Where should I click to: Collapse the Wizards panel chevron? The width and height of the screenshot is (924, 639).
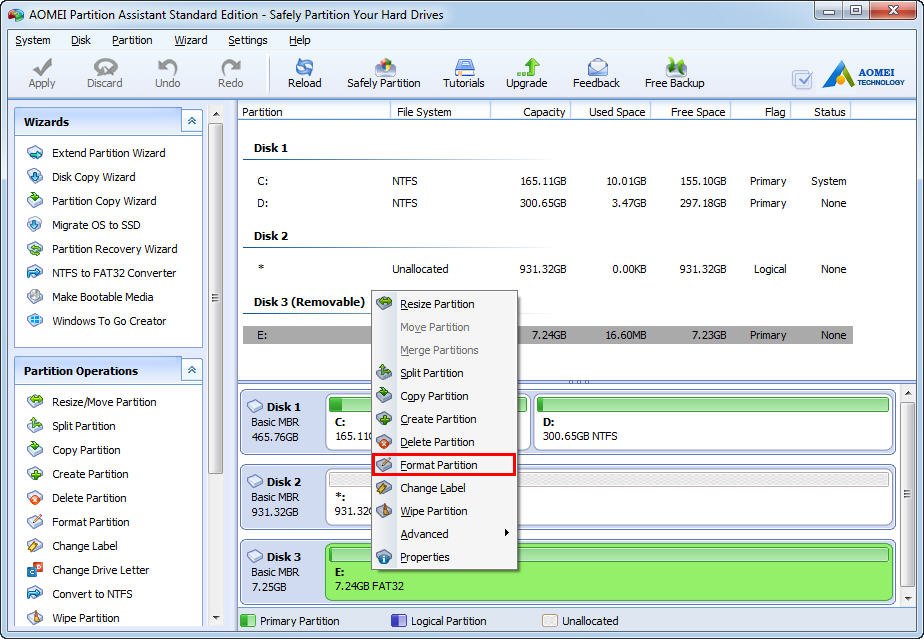coord(192,121)
